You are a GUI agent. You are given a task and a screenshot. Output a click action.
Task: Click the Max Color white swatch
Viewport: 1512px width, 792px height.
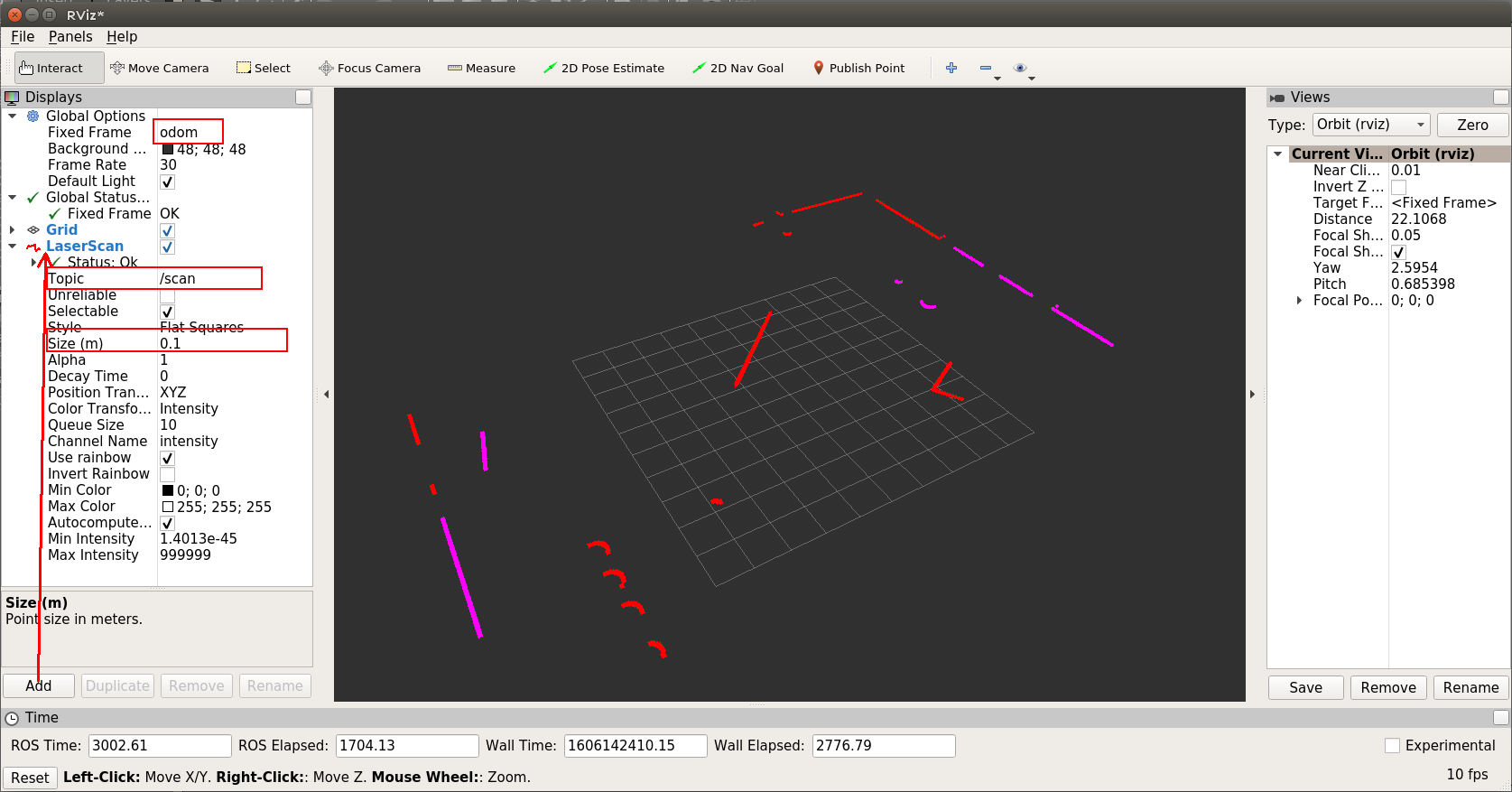[x=167, y=507]
